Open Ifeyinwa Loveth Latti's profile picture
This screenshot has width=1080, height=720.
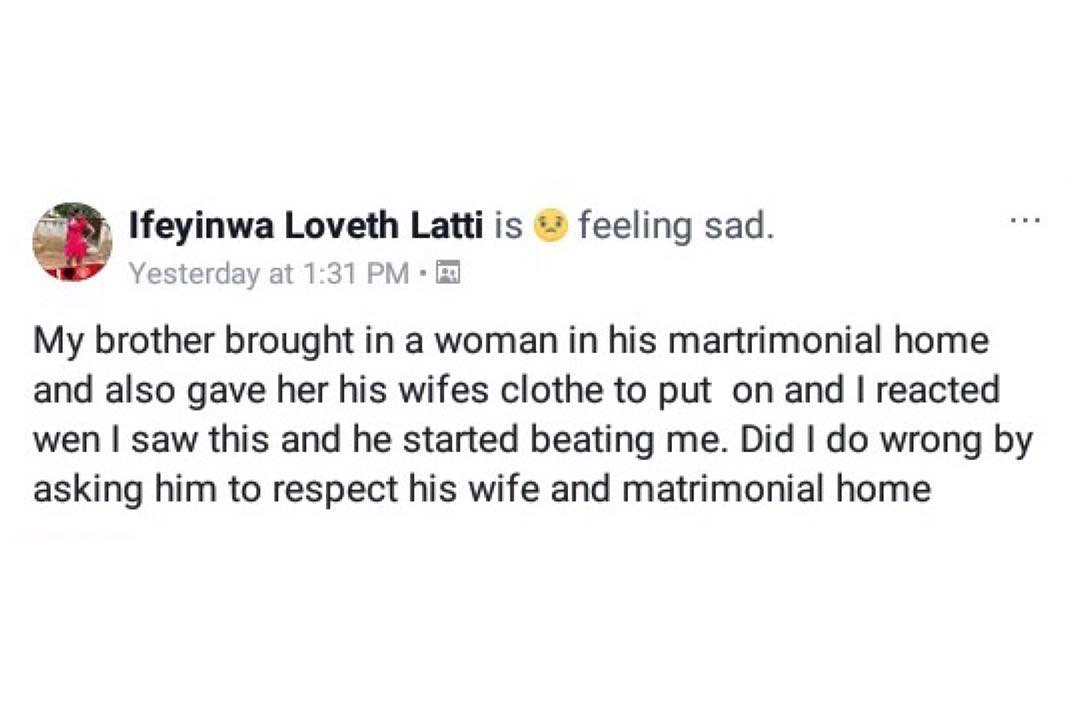pos(72,241)
